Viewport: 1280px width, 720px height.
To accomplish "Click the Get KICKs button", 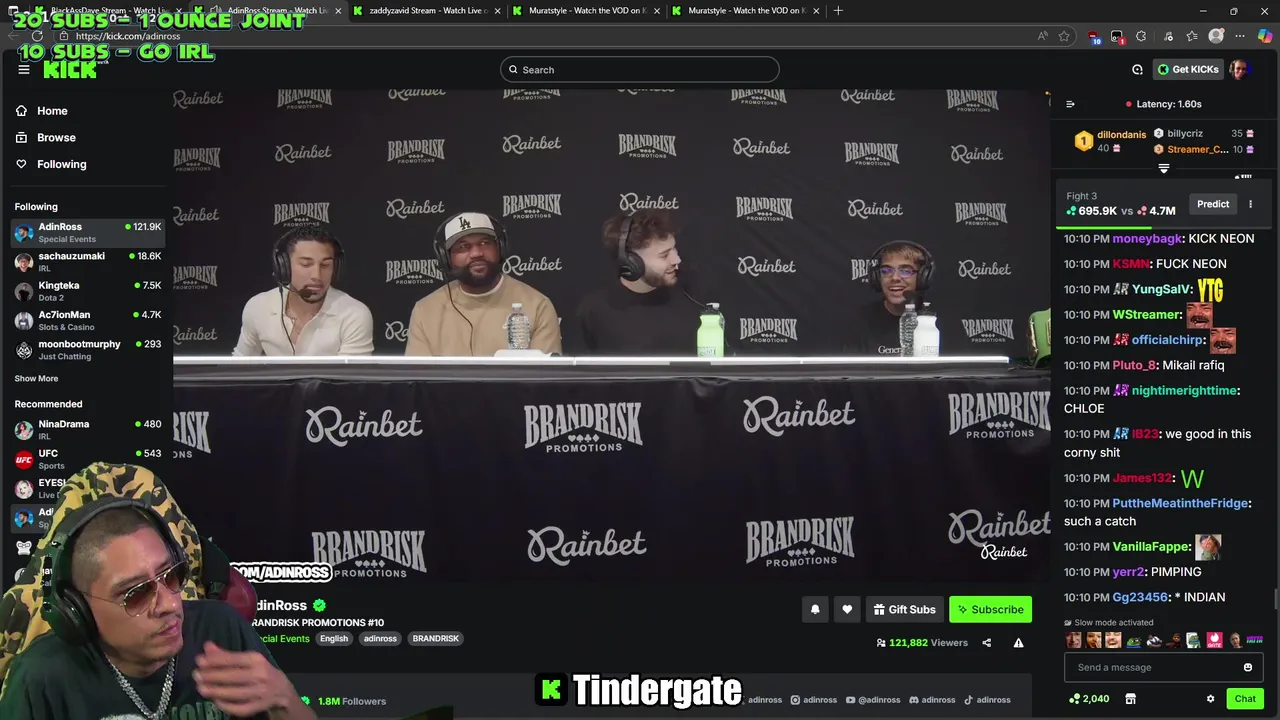I will 1188,69.
